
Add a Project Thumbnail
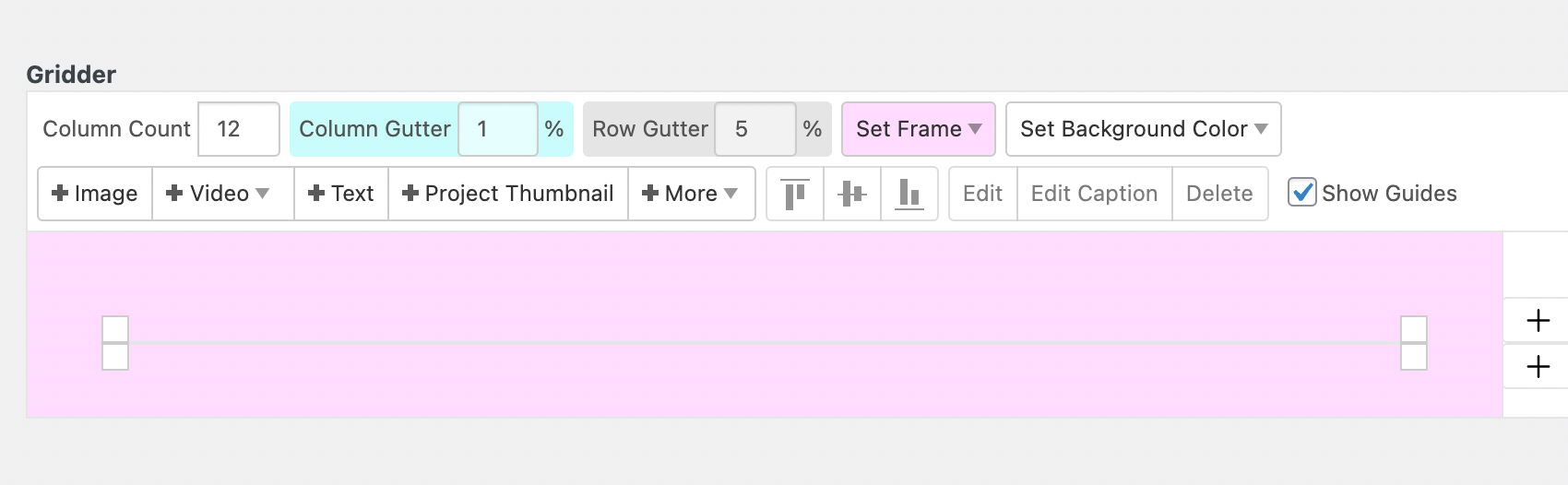point(508,194)
